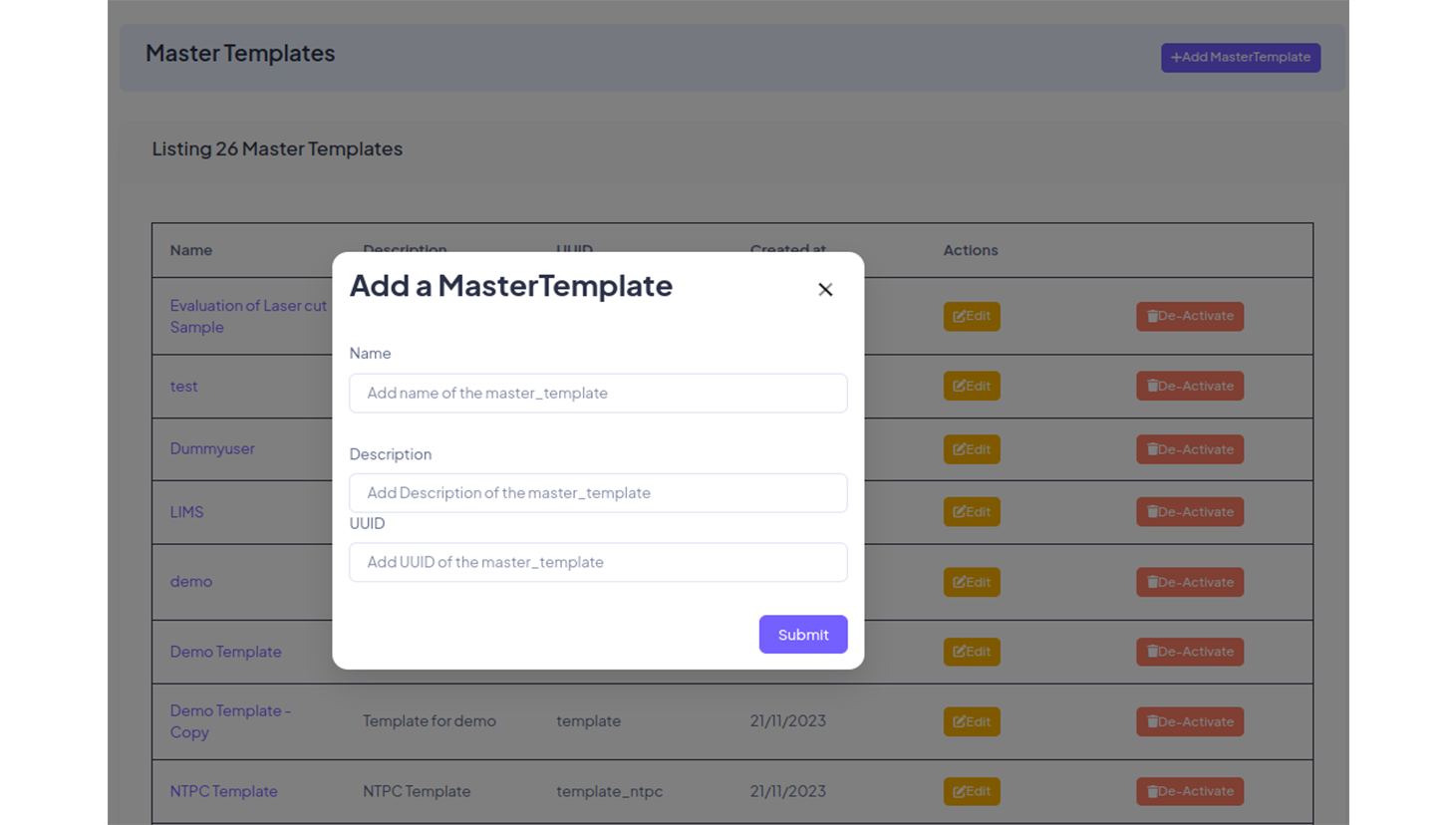Open the Demo Template - Copy link
The width and height of the screenshot is (1456, 825).
pyautogui.click(x=229, y=711)
